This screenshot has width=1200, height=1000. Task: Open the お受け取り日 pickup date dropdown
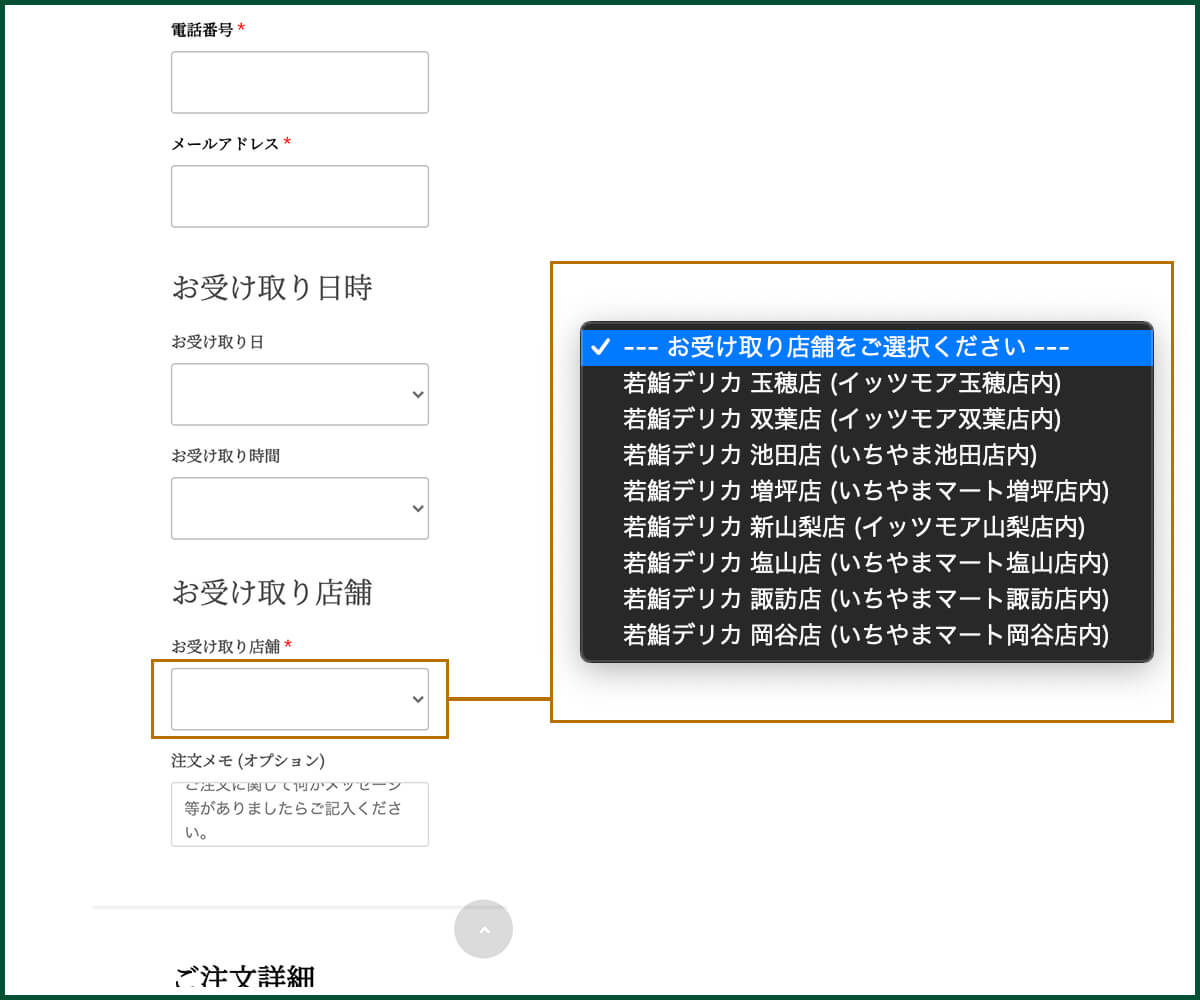click(300, 394)
